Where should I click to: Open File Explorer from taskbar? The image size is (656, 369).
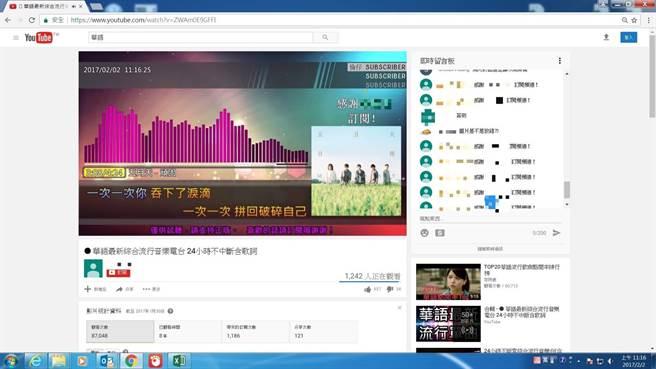59,361
